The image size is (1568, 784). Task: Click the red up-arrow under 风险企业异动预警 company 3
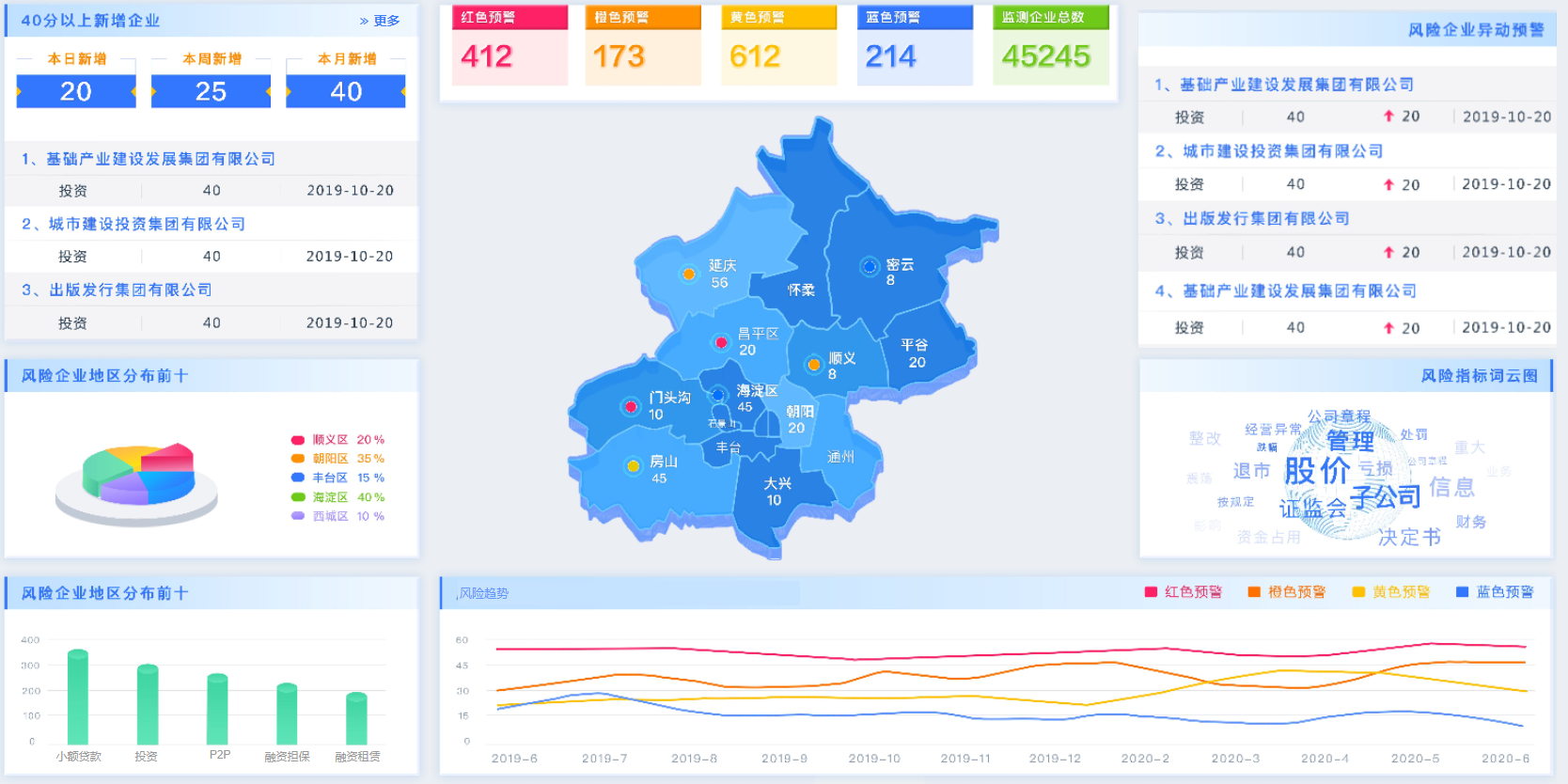[x=1388, y=252]
